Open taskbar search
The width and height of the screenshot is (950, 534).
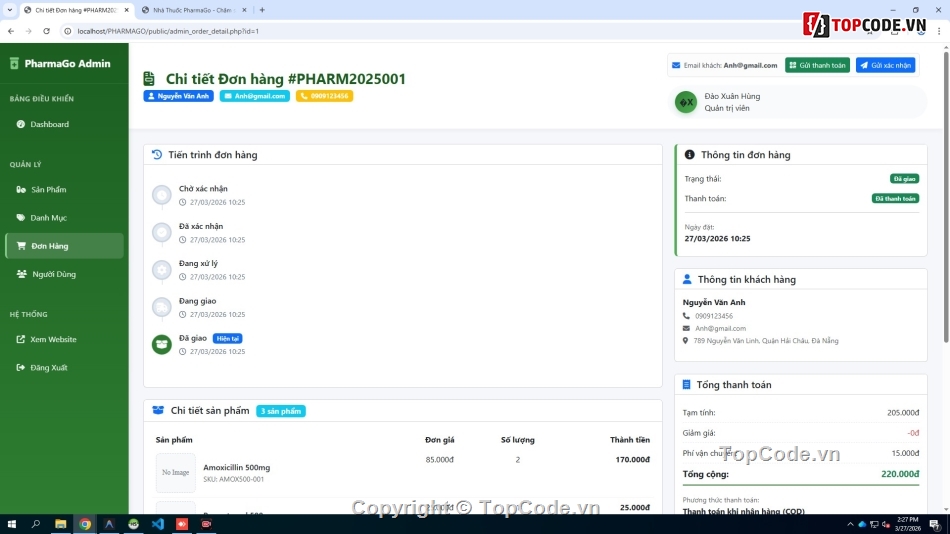coord(36,524)
